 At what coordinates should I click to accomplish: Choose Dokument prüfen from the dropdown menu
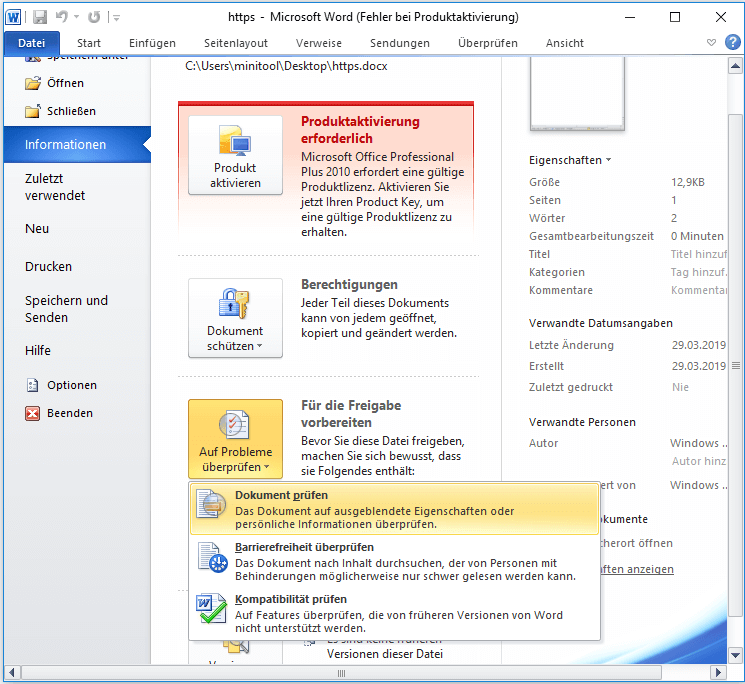point(394,509)
